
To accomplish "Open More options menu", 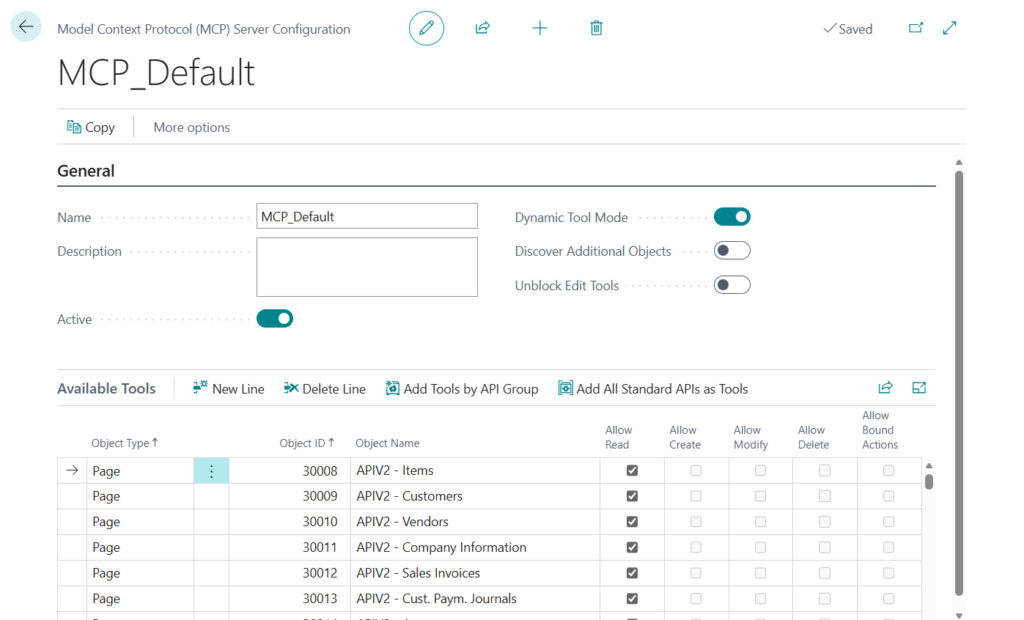I will tap(191, 127).
